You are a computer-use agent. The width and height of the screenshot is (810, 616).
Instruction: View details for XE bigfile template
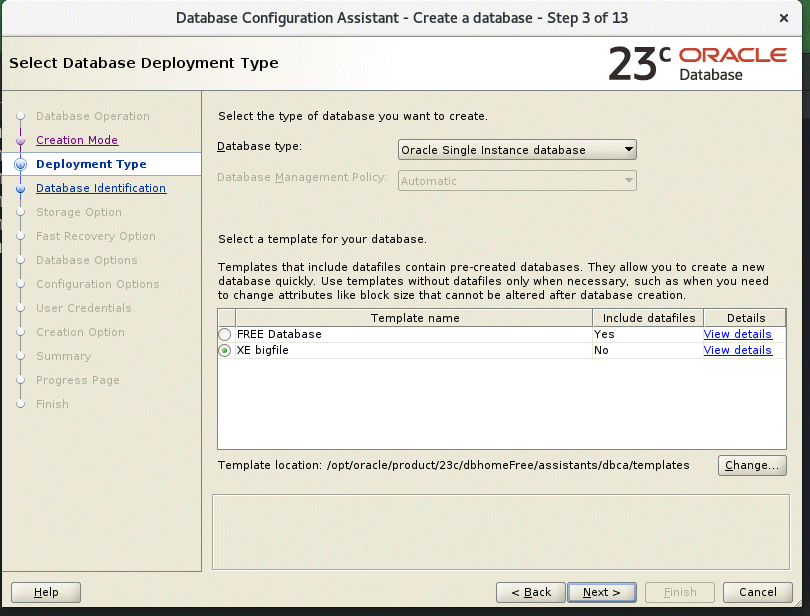[737, 351]
